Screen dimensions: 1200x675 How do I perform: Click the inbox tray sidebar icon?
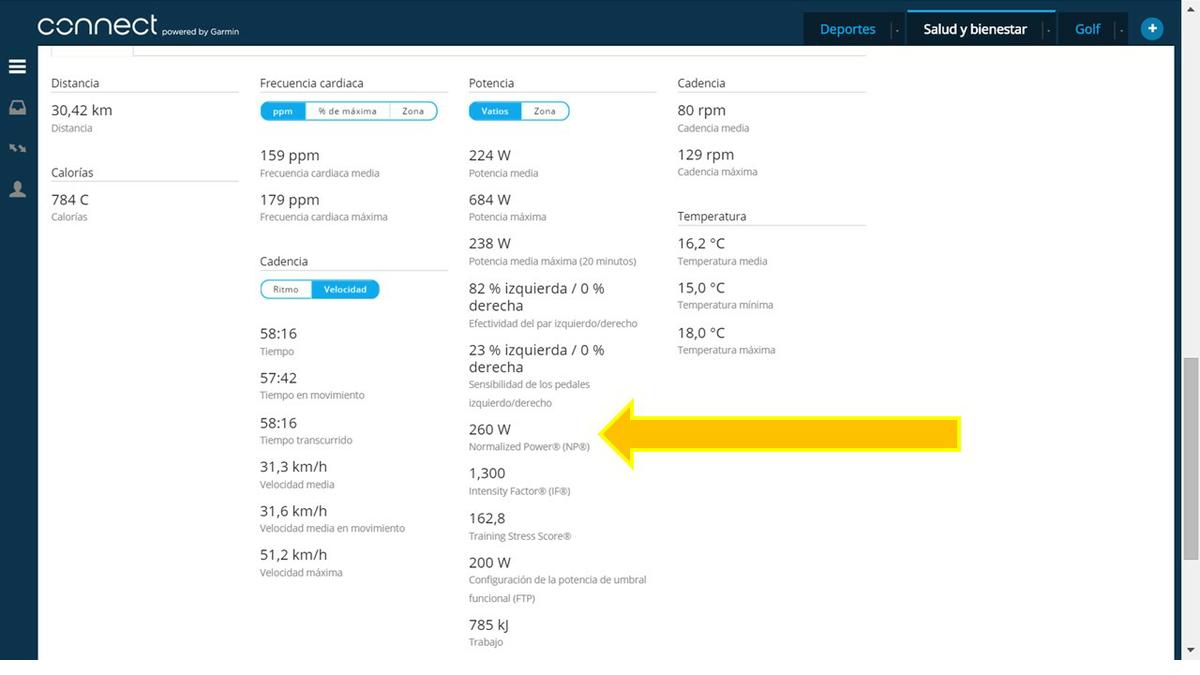(x=17, y=108)
